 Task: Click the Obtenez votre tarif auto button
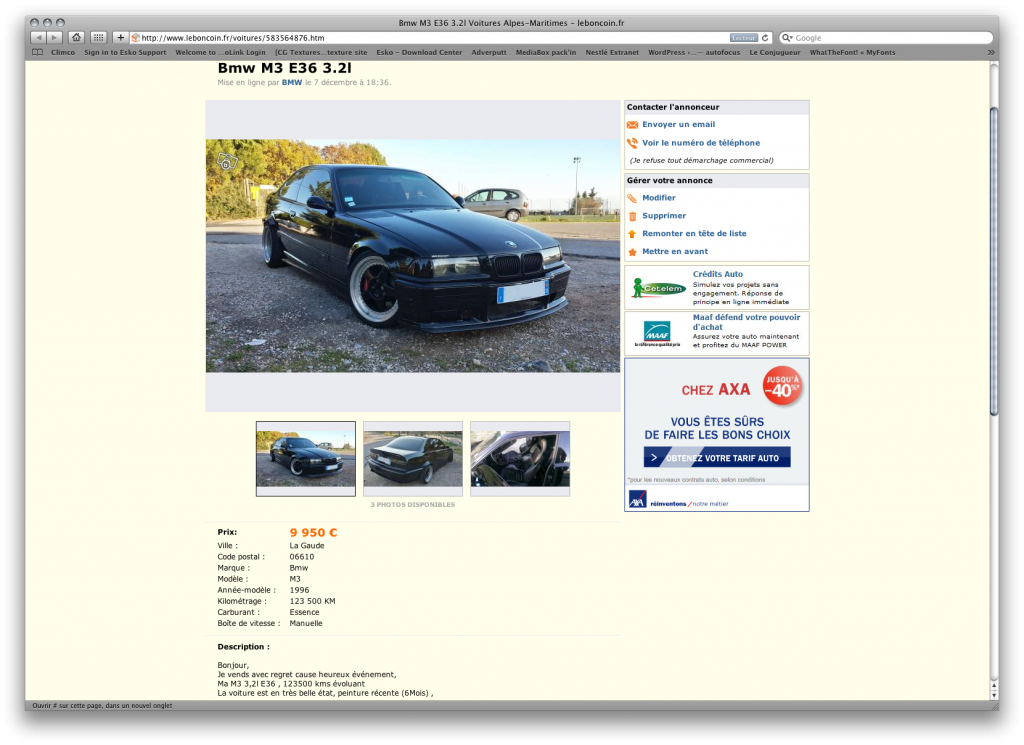tap(716, 458)
